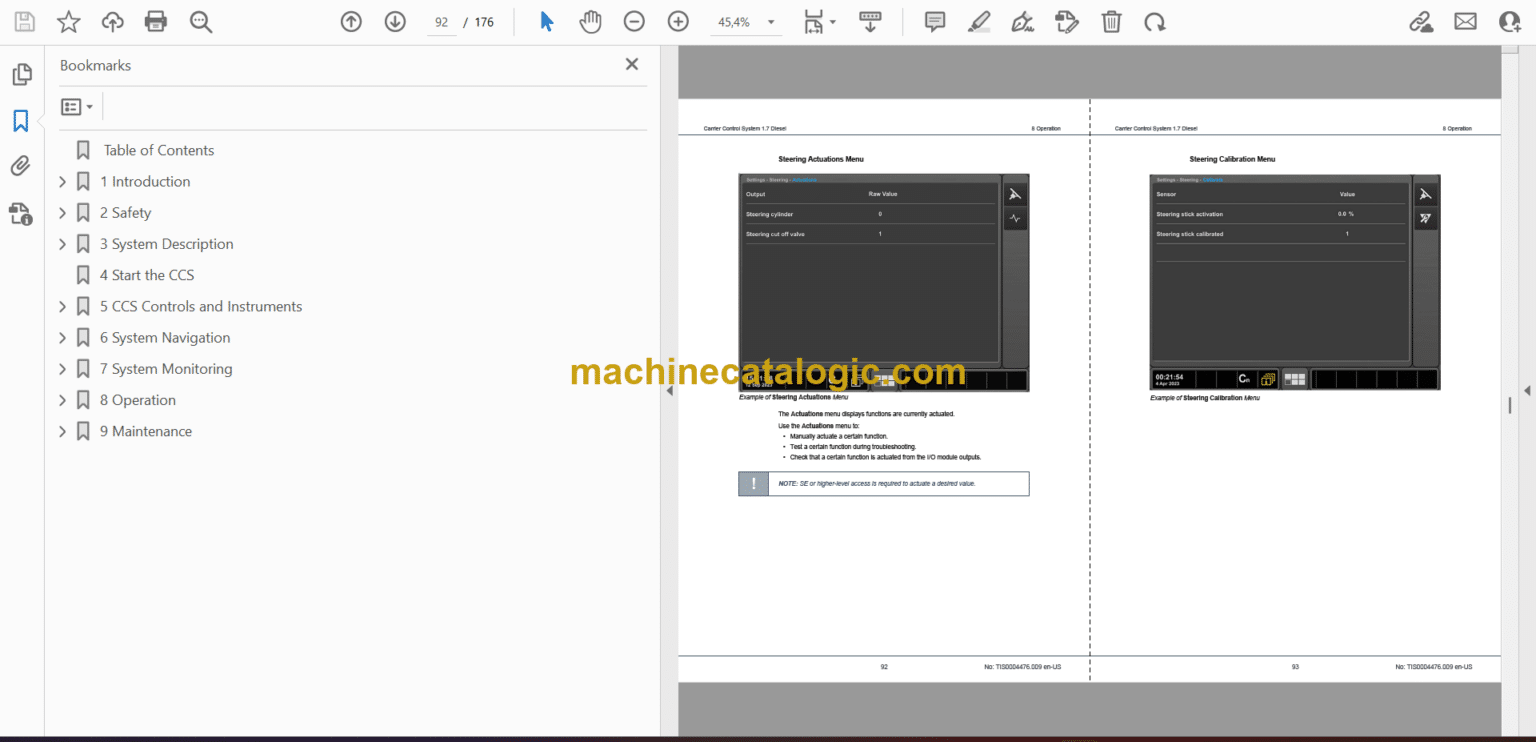Open bookmark options dropdown menu

click(77, 106)
